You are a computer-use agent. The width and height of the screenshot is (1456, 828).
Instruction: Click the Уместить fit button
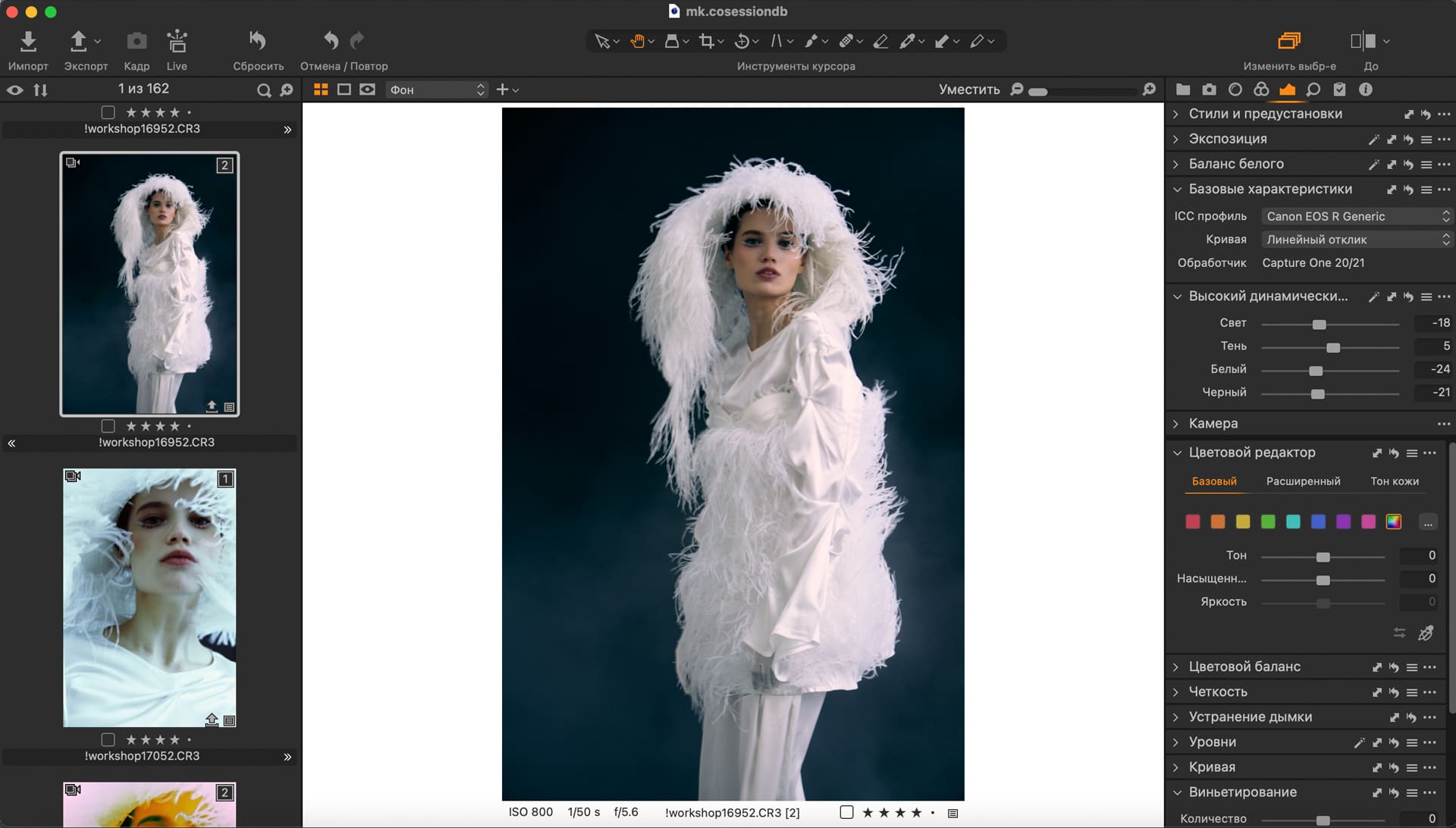[968, 89]
